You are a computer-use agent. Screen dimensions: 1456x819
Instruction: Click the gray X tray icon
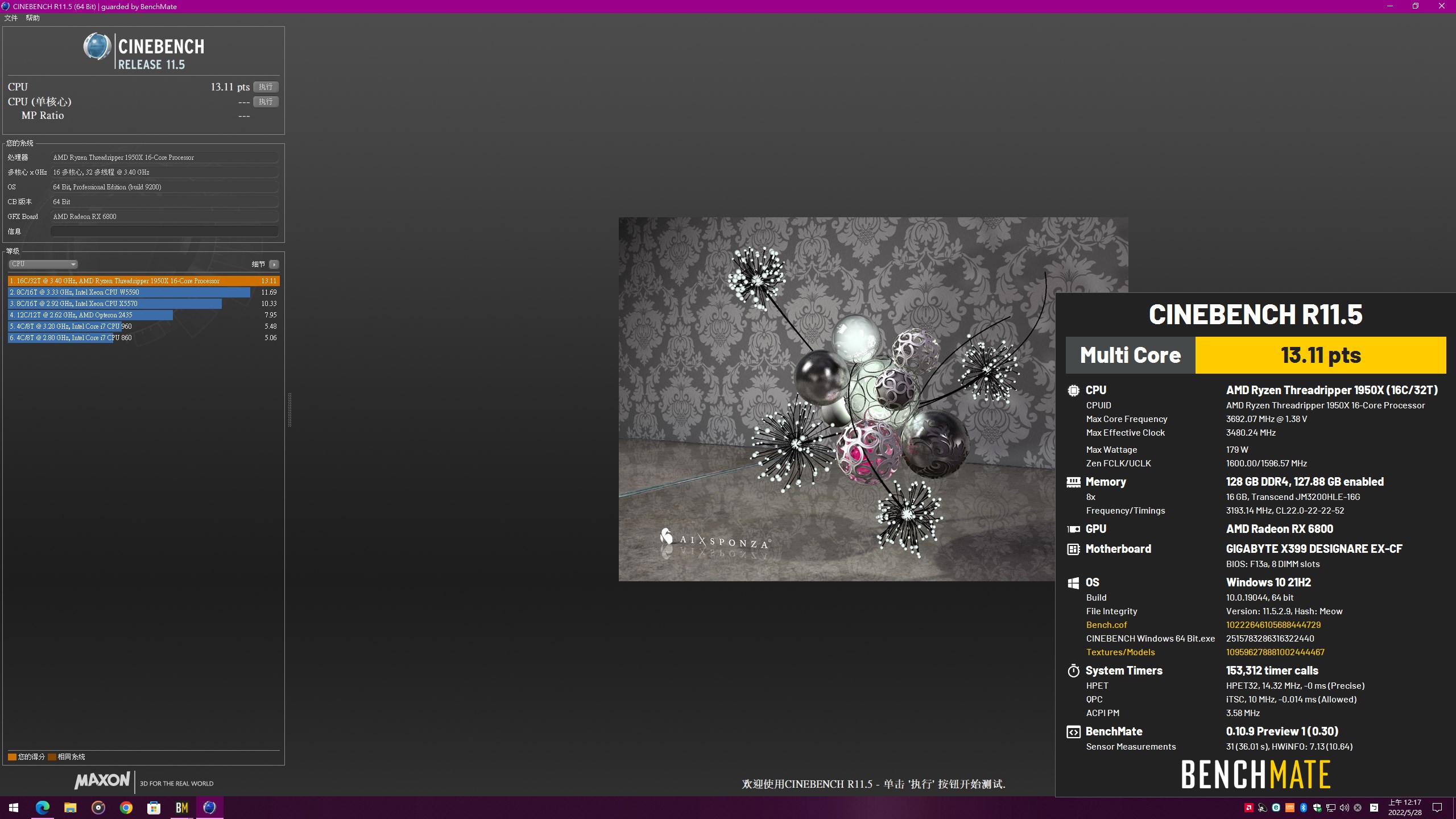coord(1358,808)
